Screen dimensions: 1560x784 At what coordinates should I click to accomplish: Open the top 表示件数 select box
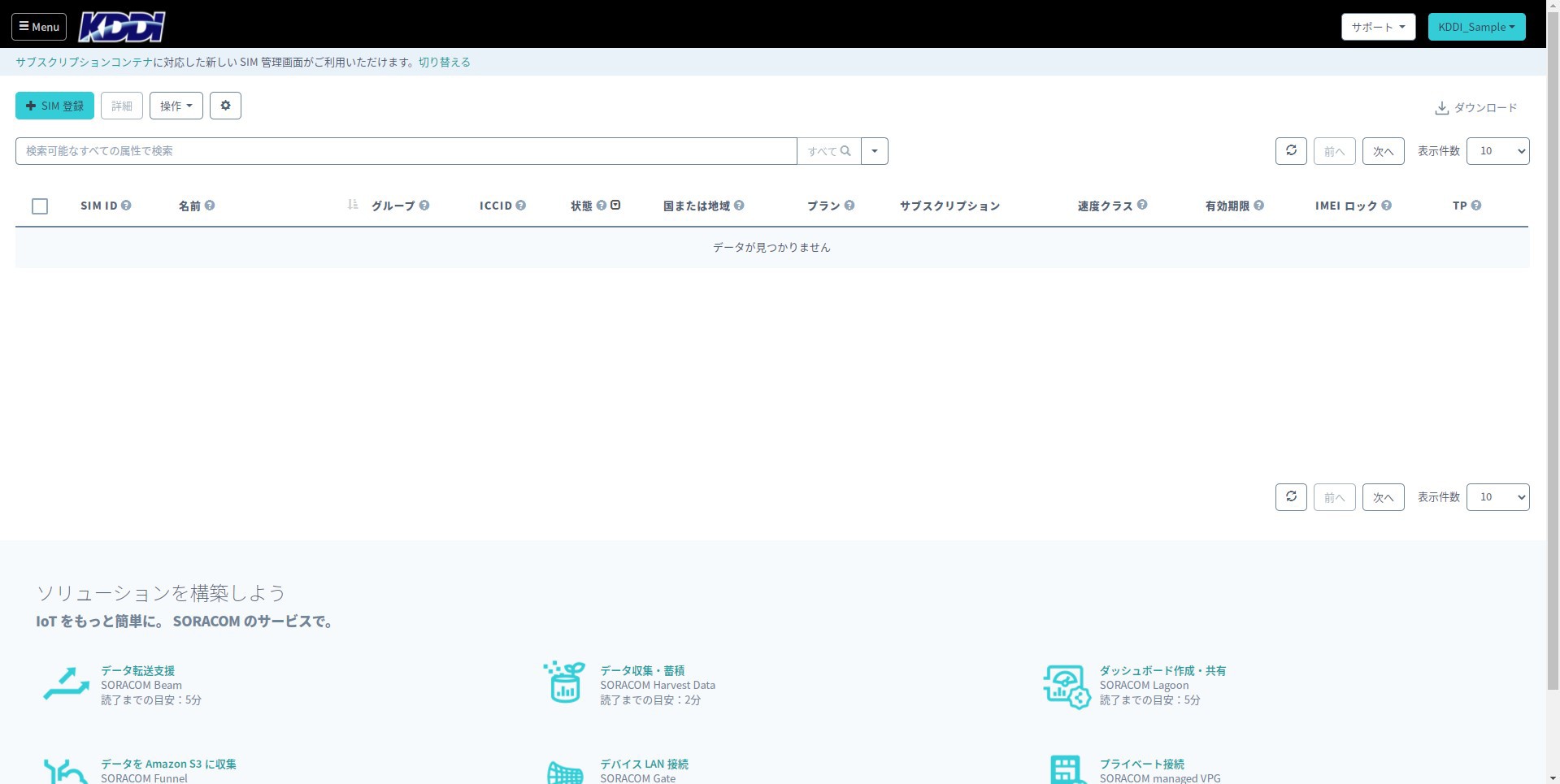point(1497,151)
